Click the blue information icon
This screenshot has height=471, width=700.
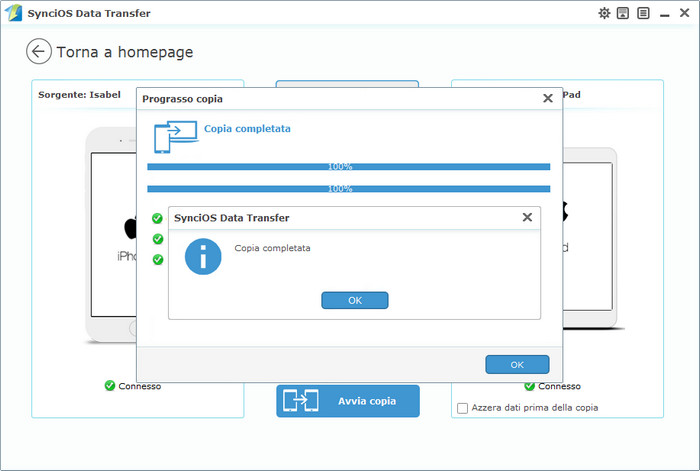[203, 257]
